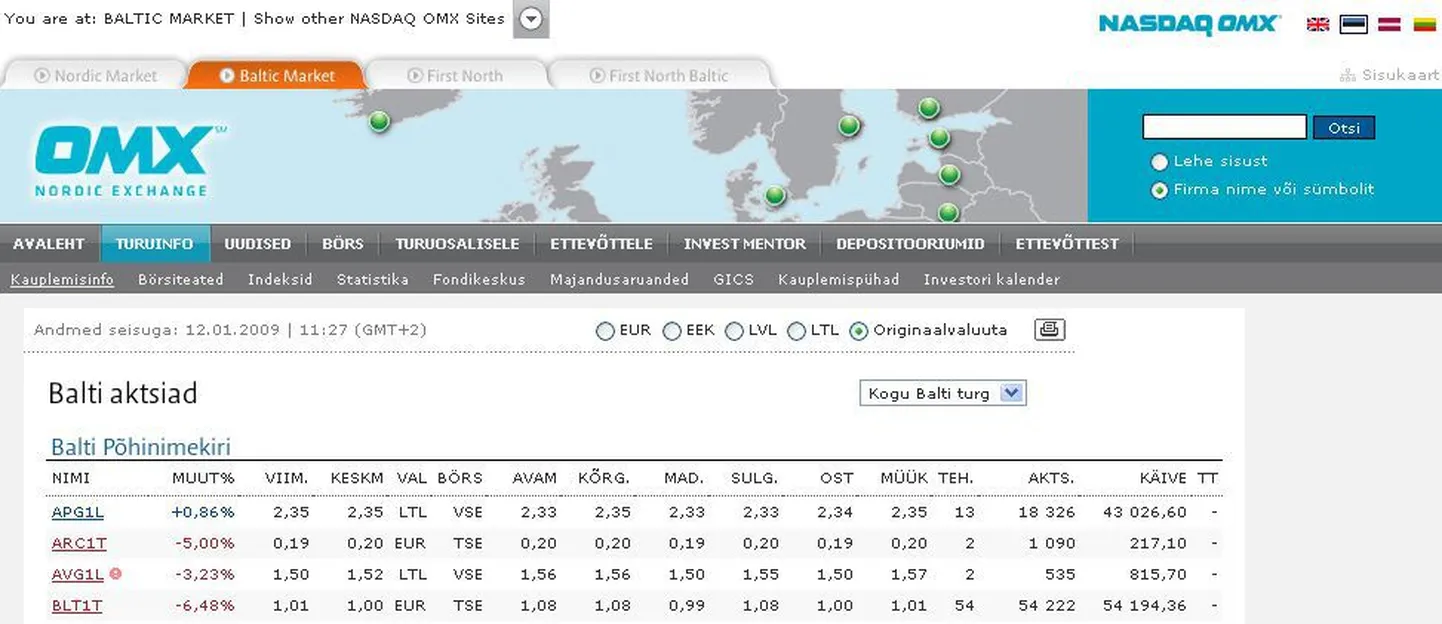
Task: Click the green map dot over Stockholm
Action: click(849, 125)
